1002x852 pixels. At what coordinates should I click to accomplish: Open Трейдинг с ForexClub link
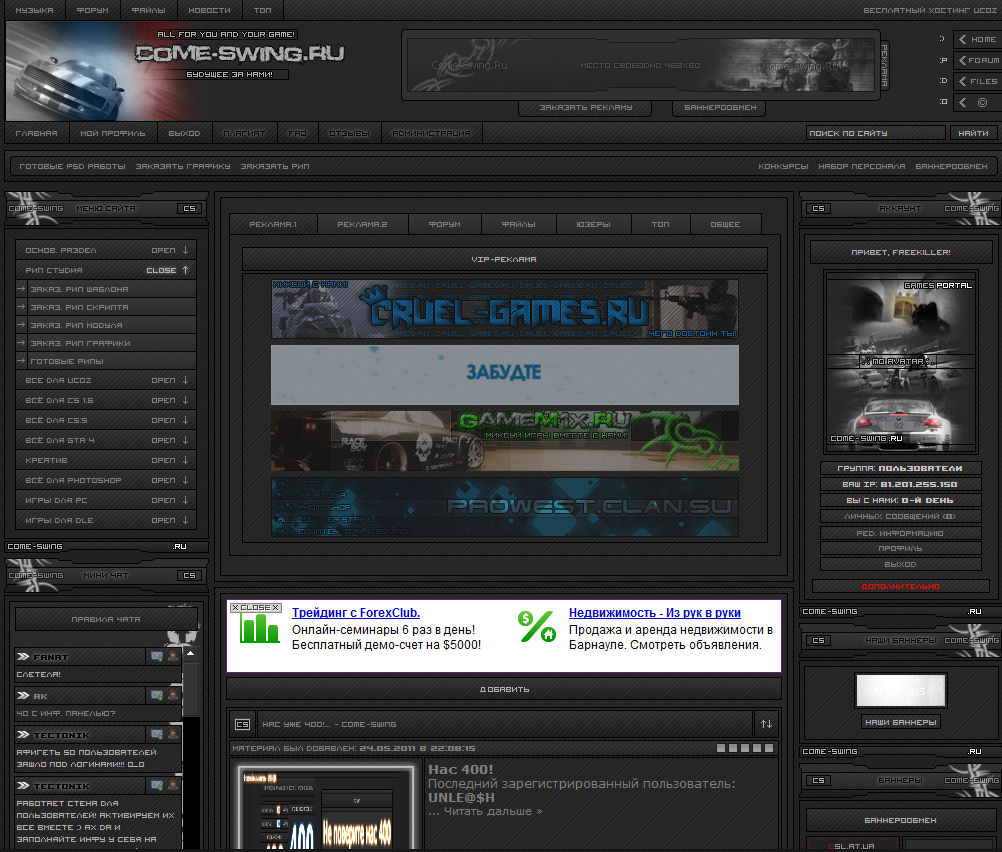356,612
